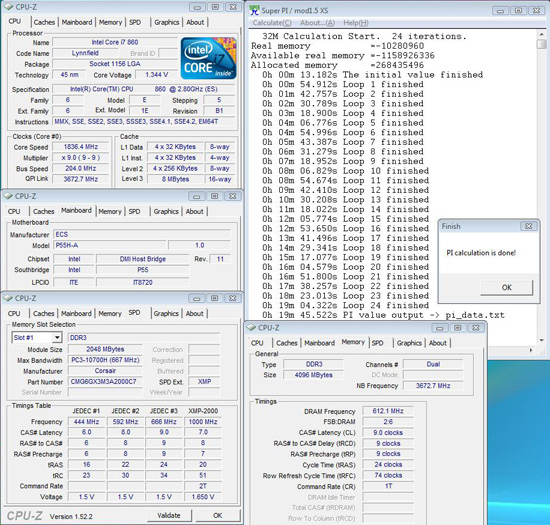The width and height of the screenshot is (550, 525).
Task: Click DRAM Frequency value 612.1 MHz
Action: click(x=388, y=411)
